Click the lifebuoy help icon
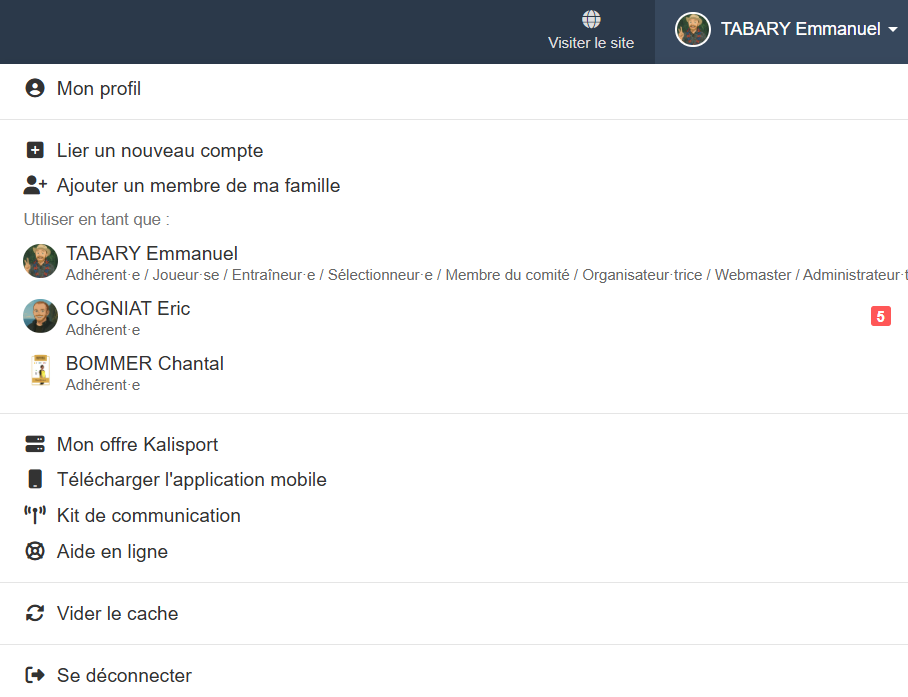908x697 pixels. click(35, 552)
